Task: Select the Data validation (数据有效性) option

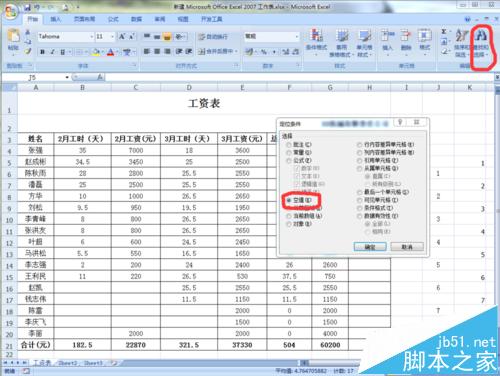Action: (378, 216)
